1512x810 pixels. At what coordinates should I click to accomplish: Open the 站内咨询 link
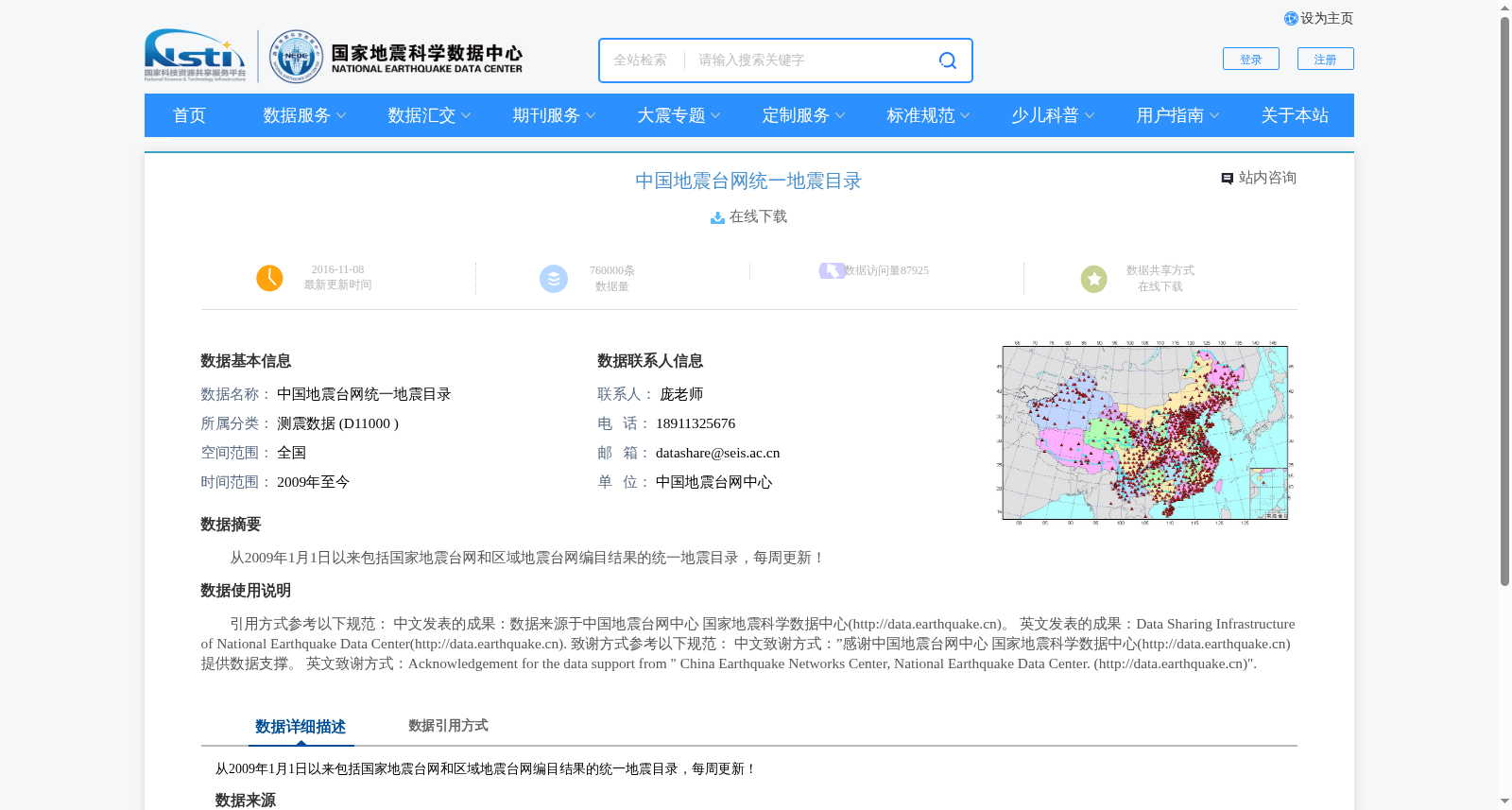[1267, 179]
